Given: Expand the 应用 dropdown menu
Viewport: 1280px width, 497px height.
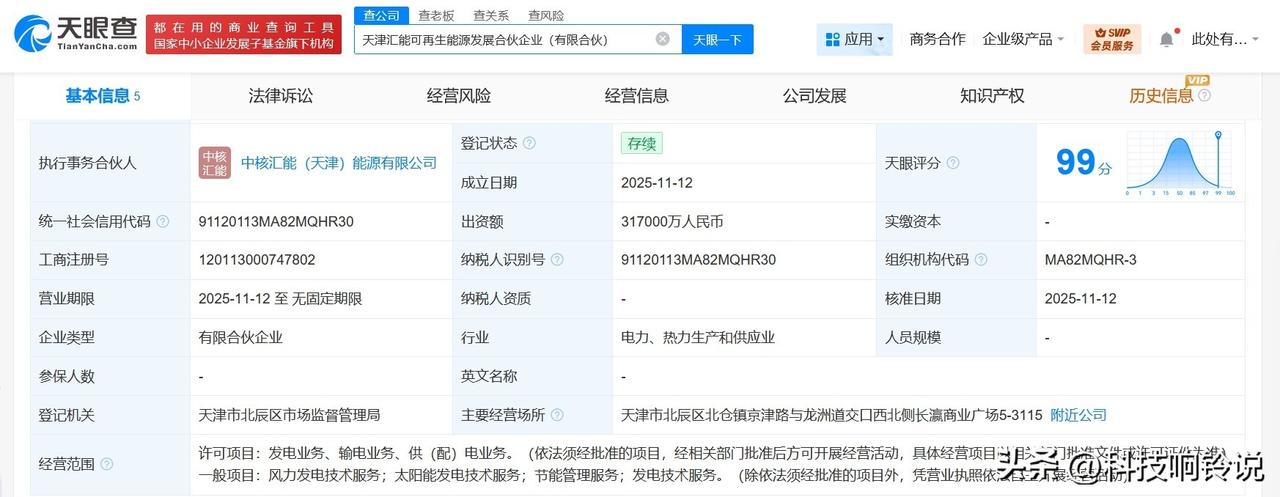Looking at the screenshot, I should tap(855, 39).
